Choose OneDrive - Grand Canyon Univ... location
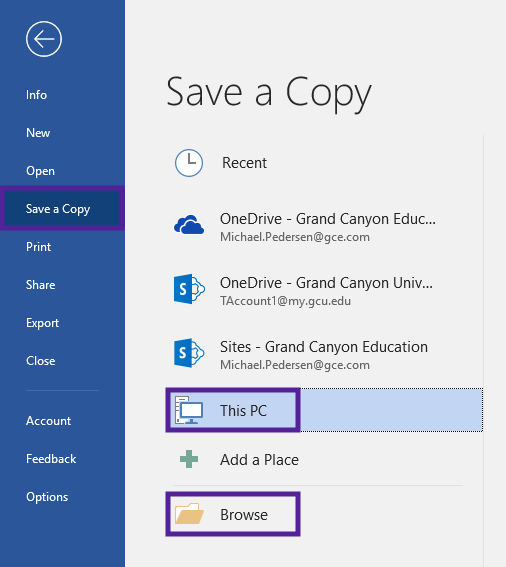This screenshot has width=506, height=567. pos(326,283)
